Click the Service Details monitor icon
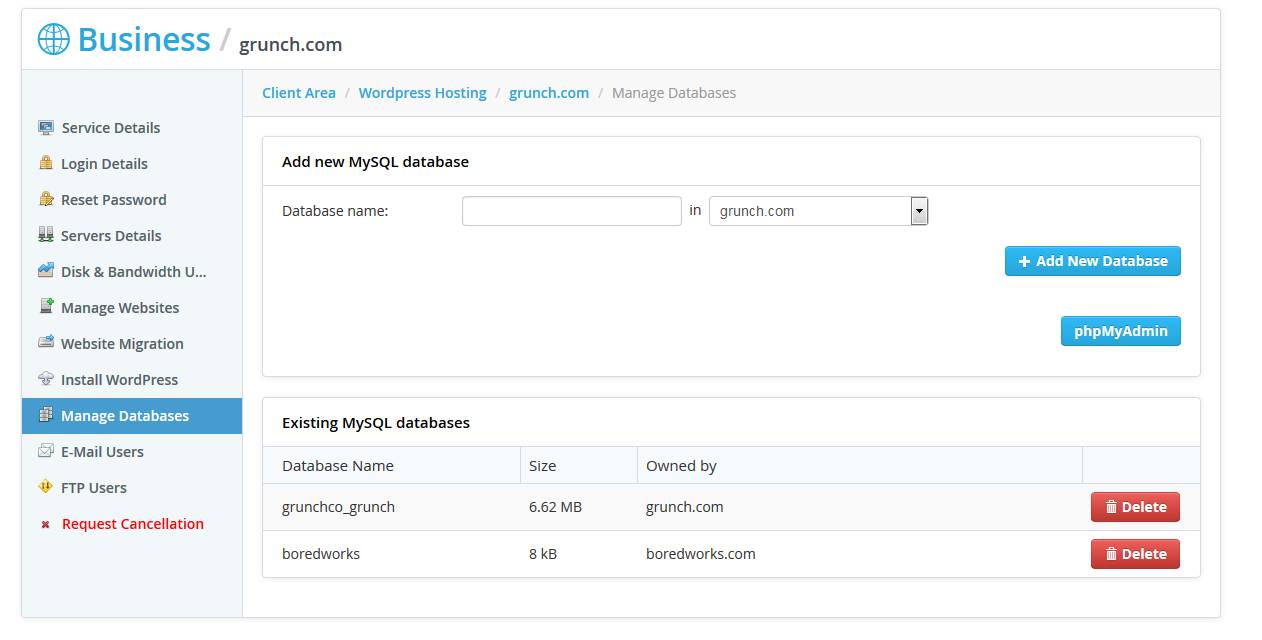 point(46,128)
